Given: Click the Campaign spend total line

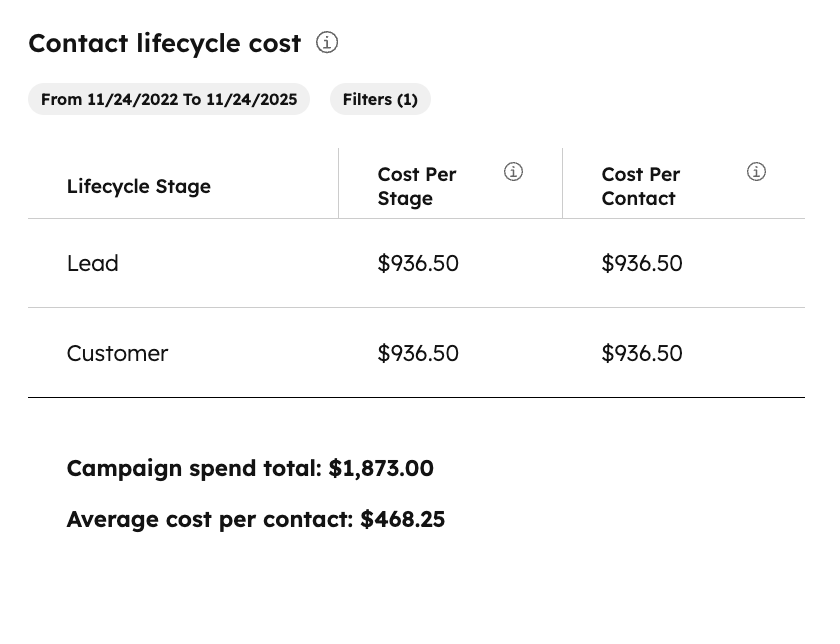Looking at the screenshot, I should pyautogui.click(x=250, y=468).
